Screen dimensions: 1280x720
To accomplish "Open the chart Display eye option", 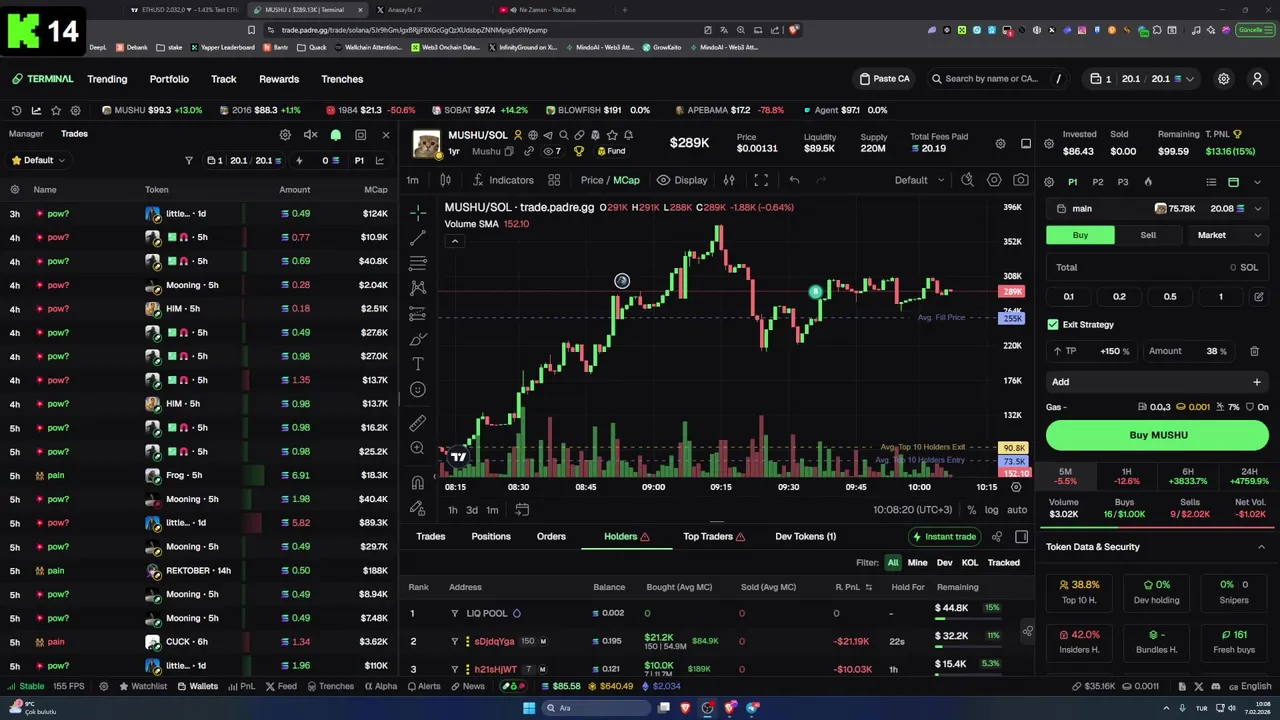I will click(681, 180).
